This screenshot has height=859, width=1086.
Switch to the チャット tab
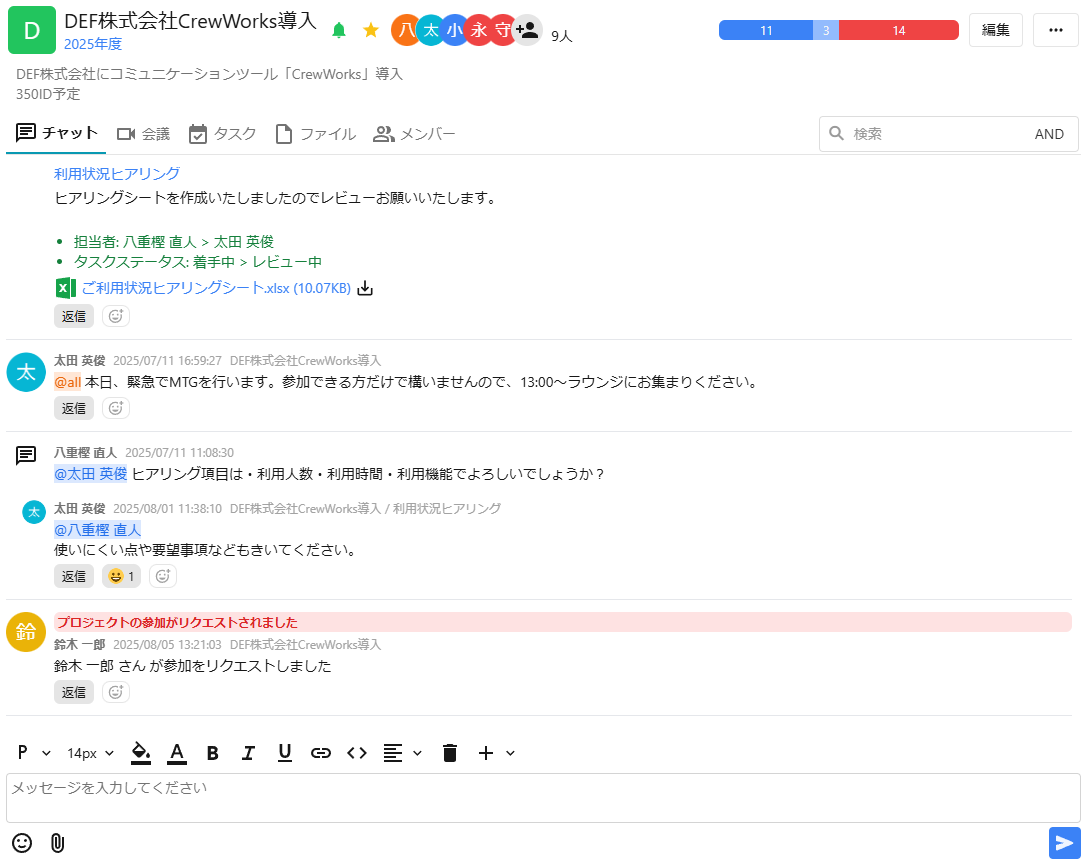(56, 133)
